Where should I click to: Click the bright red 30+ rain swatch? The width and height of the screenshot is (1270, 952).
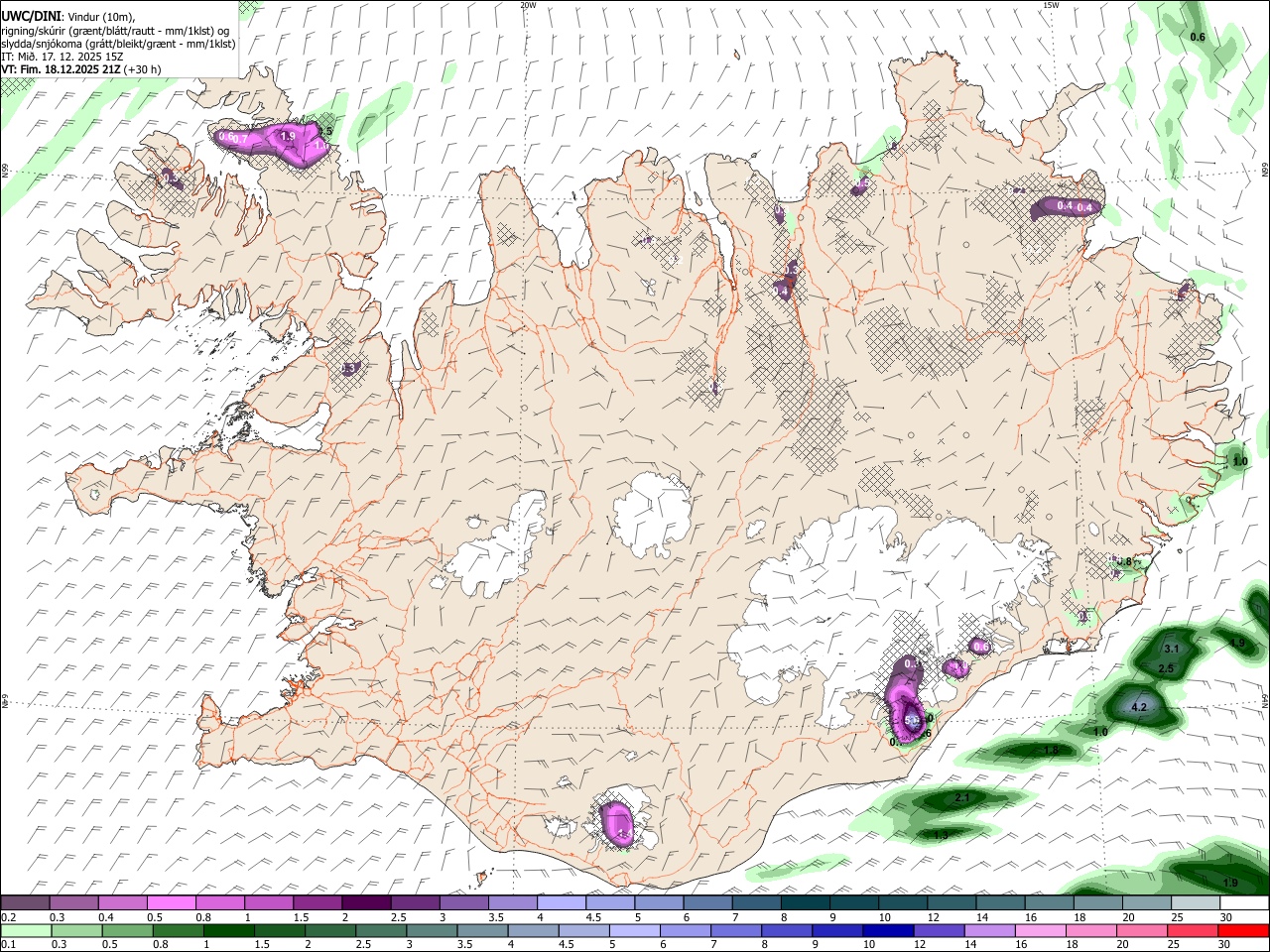click(x=1243, y=930)
